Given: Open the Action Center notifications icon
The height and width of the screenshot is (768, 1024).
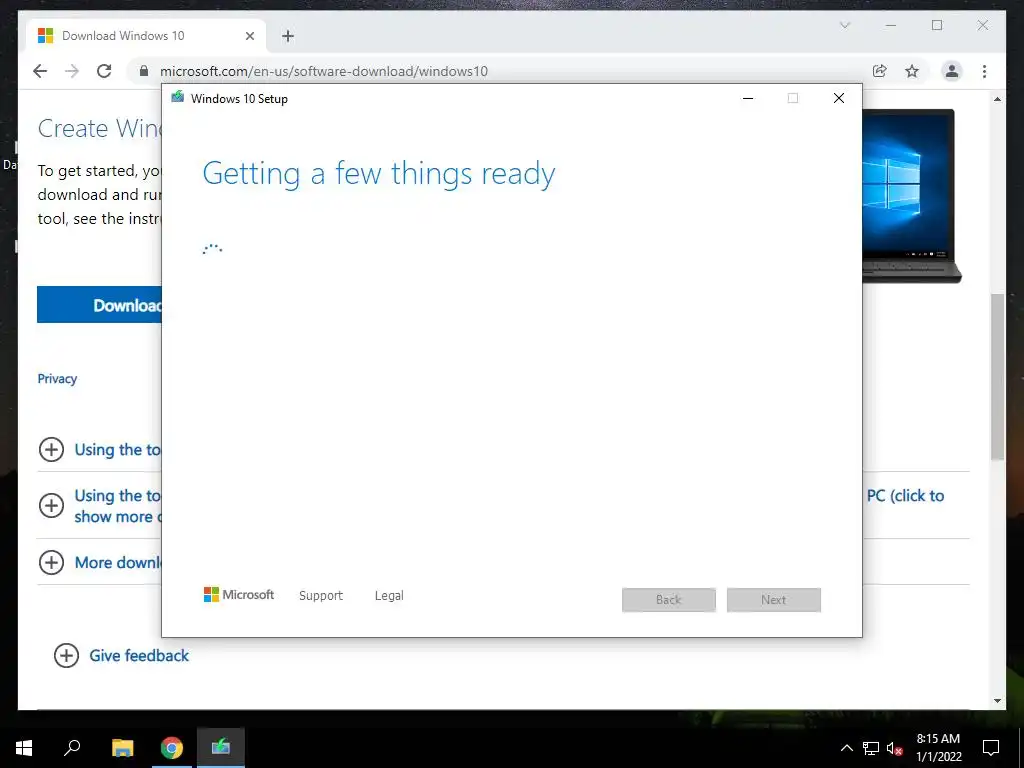Looking at the screenshot, I should (x=991, y=748).
